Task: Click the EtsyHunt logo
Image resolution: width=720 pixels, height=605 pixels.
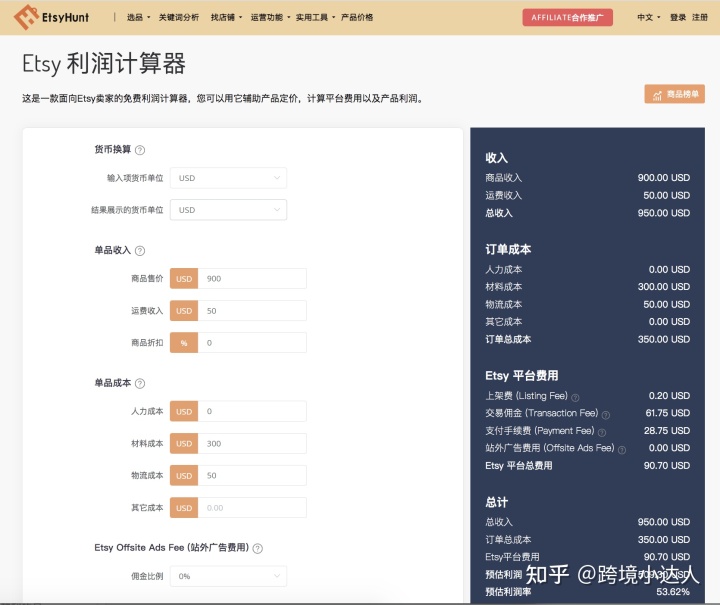Action: (x=51, y=17)
